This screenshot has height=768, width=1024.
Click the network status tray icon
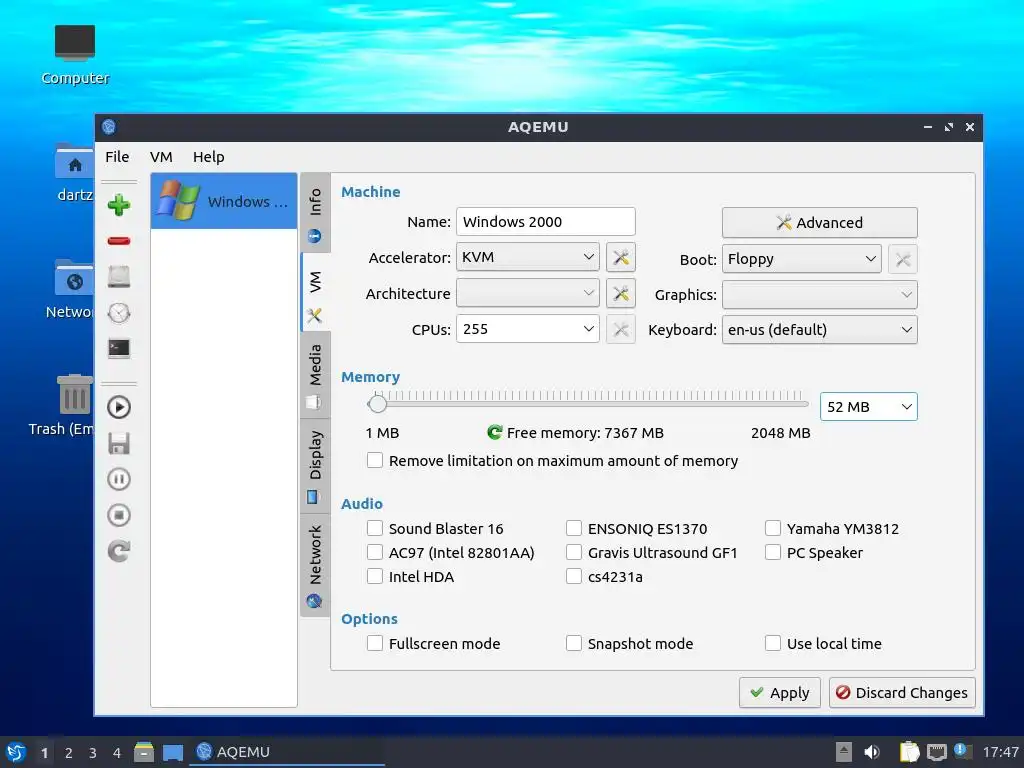click(x=936, y=752)
